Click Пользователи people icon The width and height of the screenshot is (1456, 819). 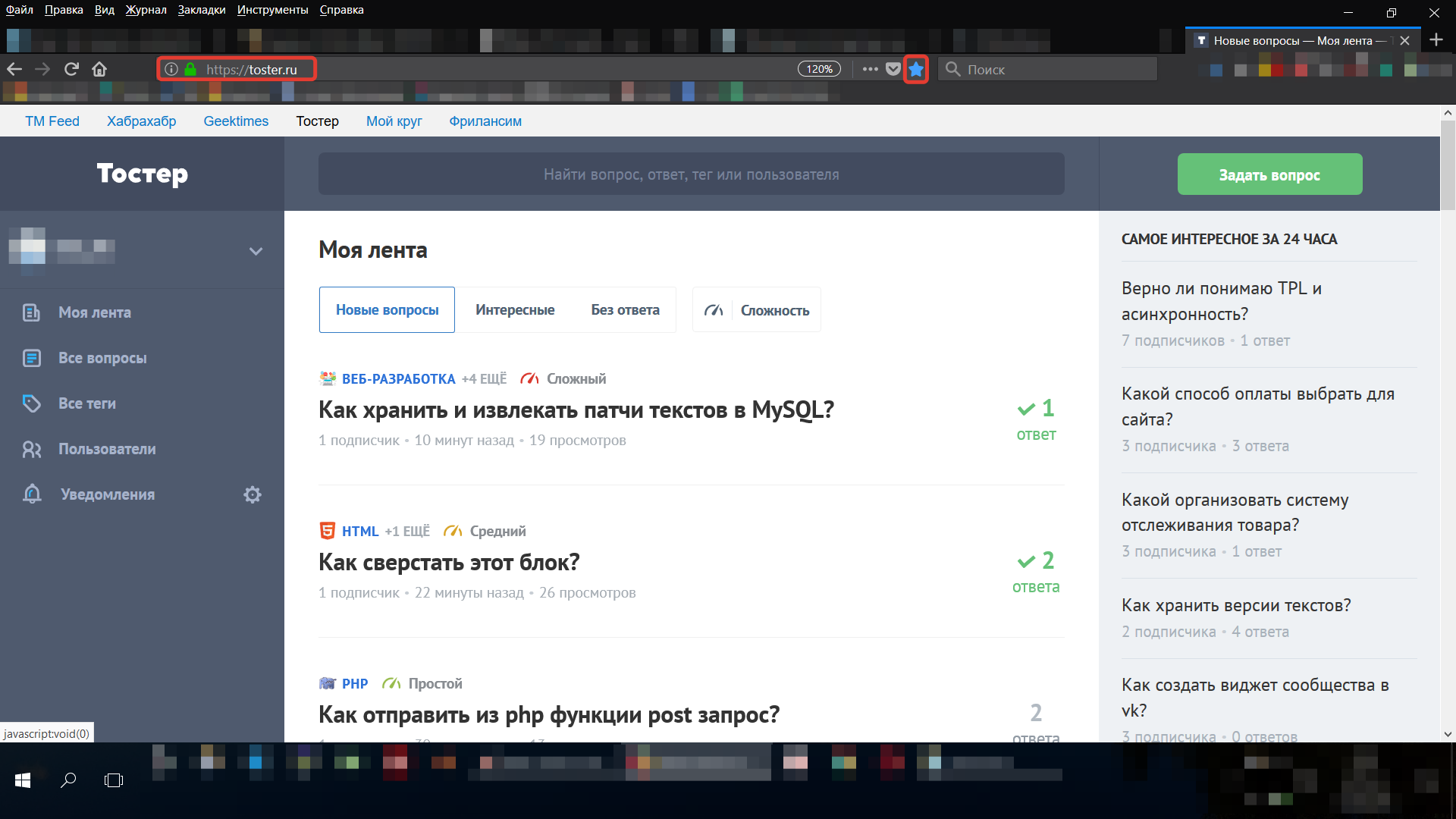click(31, 449)
